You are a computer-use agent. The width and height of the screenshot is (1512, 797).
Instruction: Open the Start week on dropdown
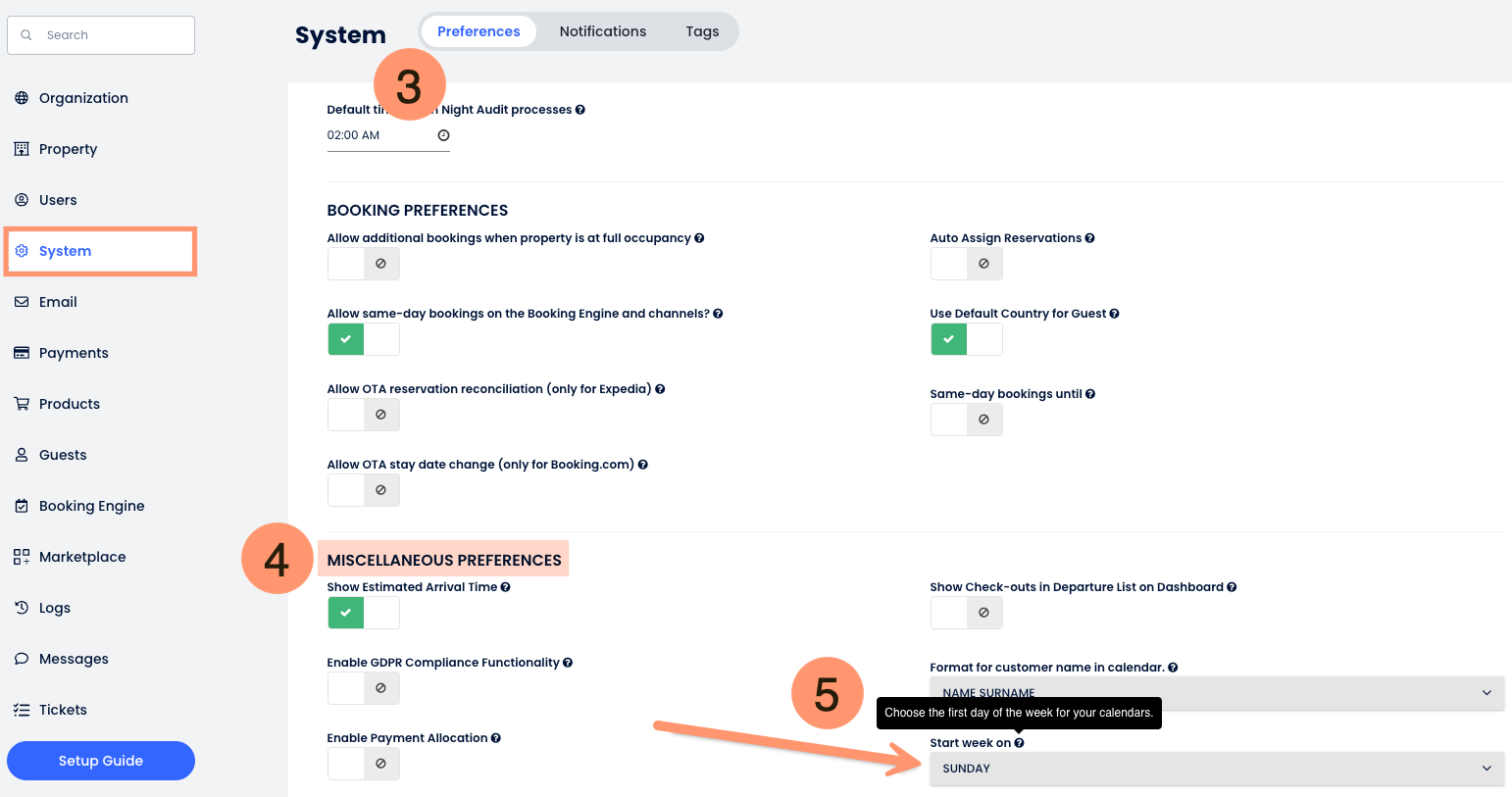[1216, 769]
